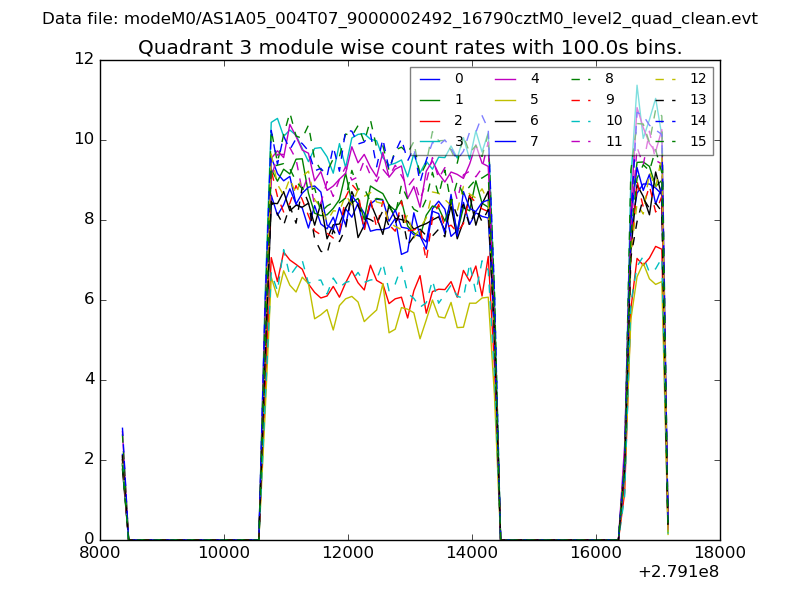
Task: Click the x-axis tick label 16000
Action: pyautogui.click(x=596, y=552)
